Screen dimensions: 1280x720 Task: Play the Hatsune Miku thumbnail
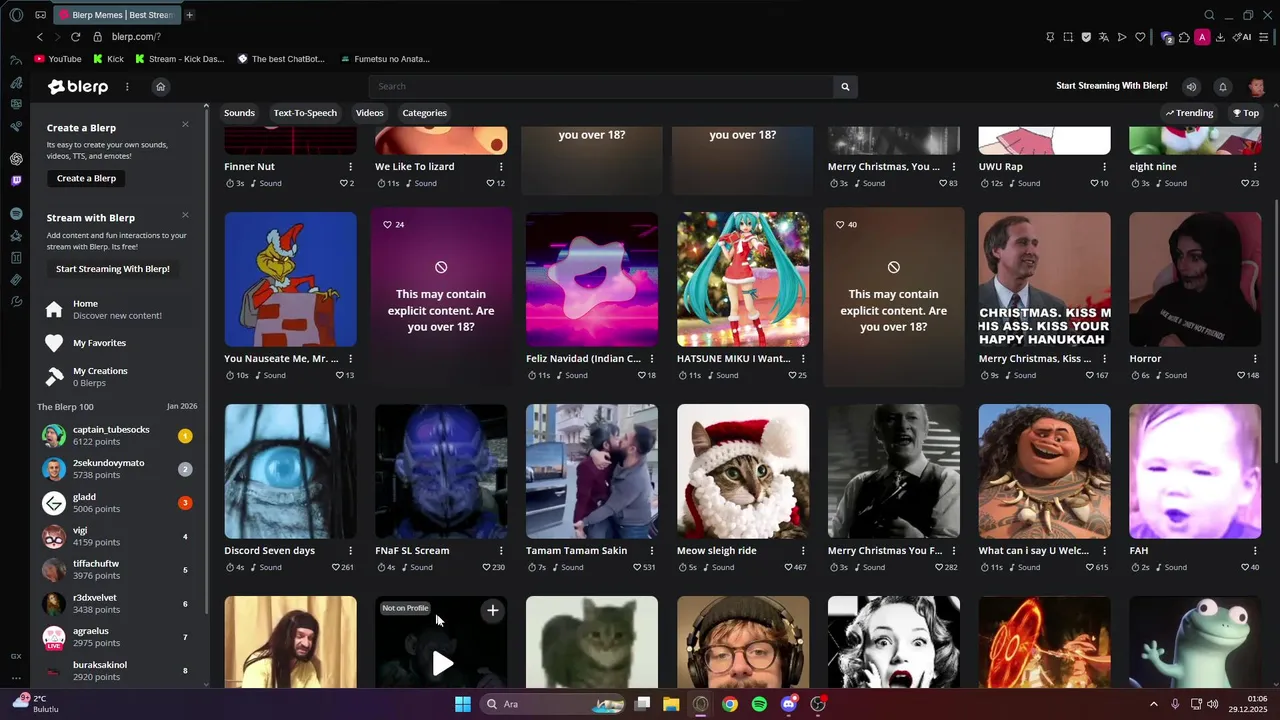coord(743,279)
